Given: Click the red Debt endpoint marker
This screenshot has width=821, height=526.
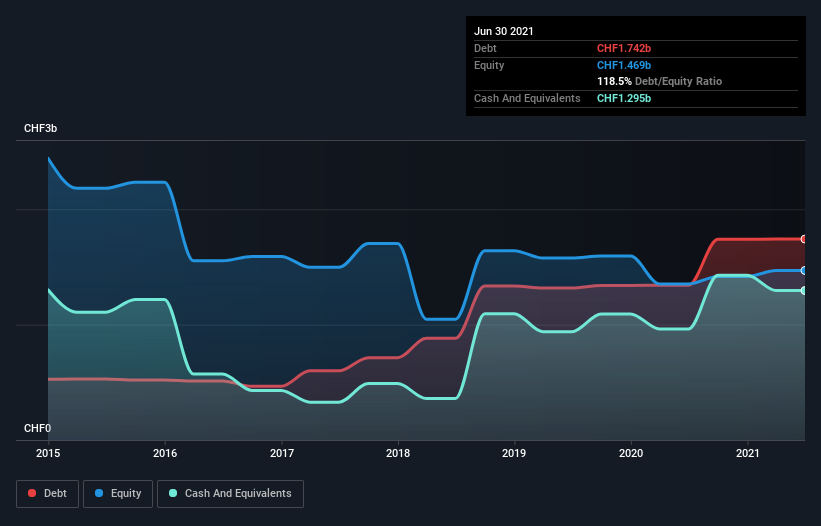Looking at the screenshot, I should coord(804,239).
